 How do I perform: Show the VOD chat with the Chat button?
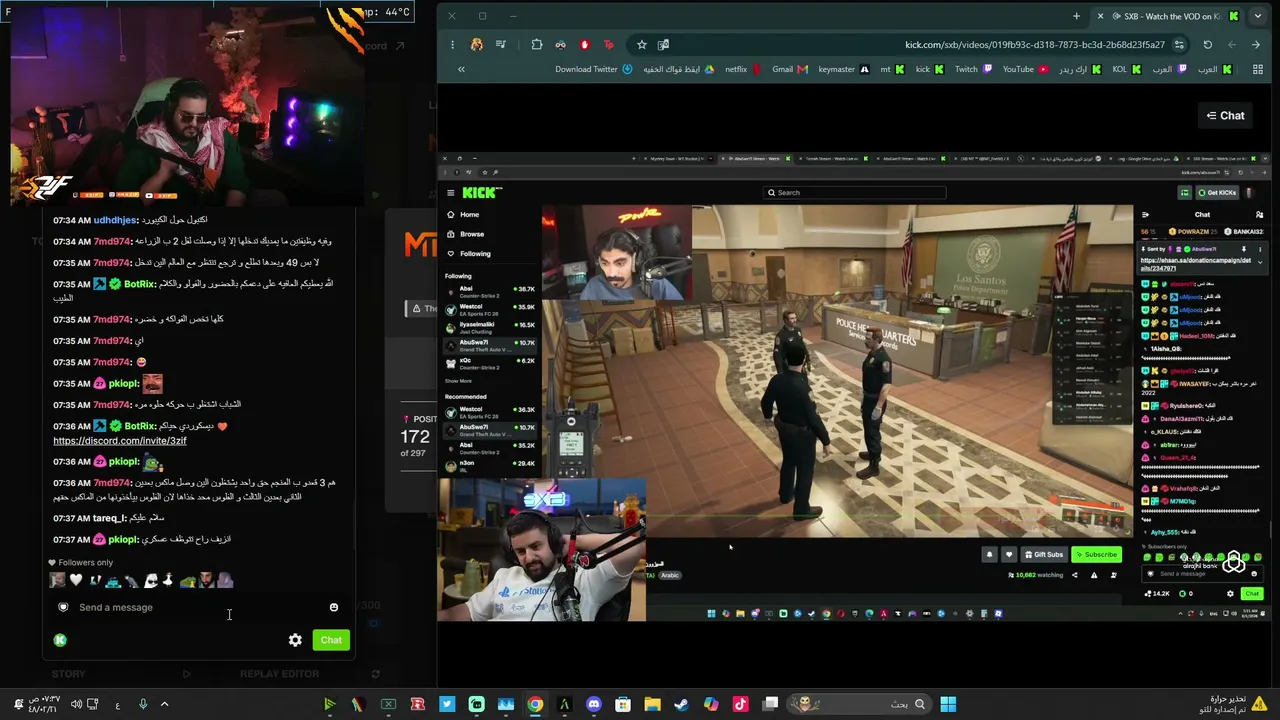pos(1225,116)
